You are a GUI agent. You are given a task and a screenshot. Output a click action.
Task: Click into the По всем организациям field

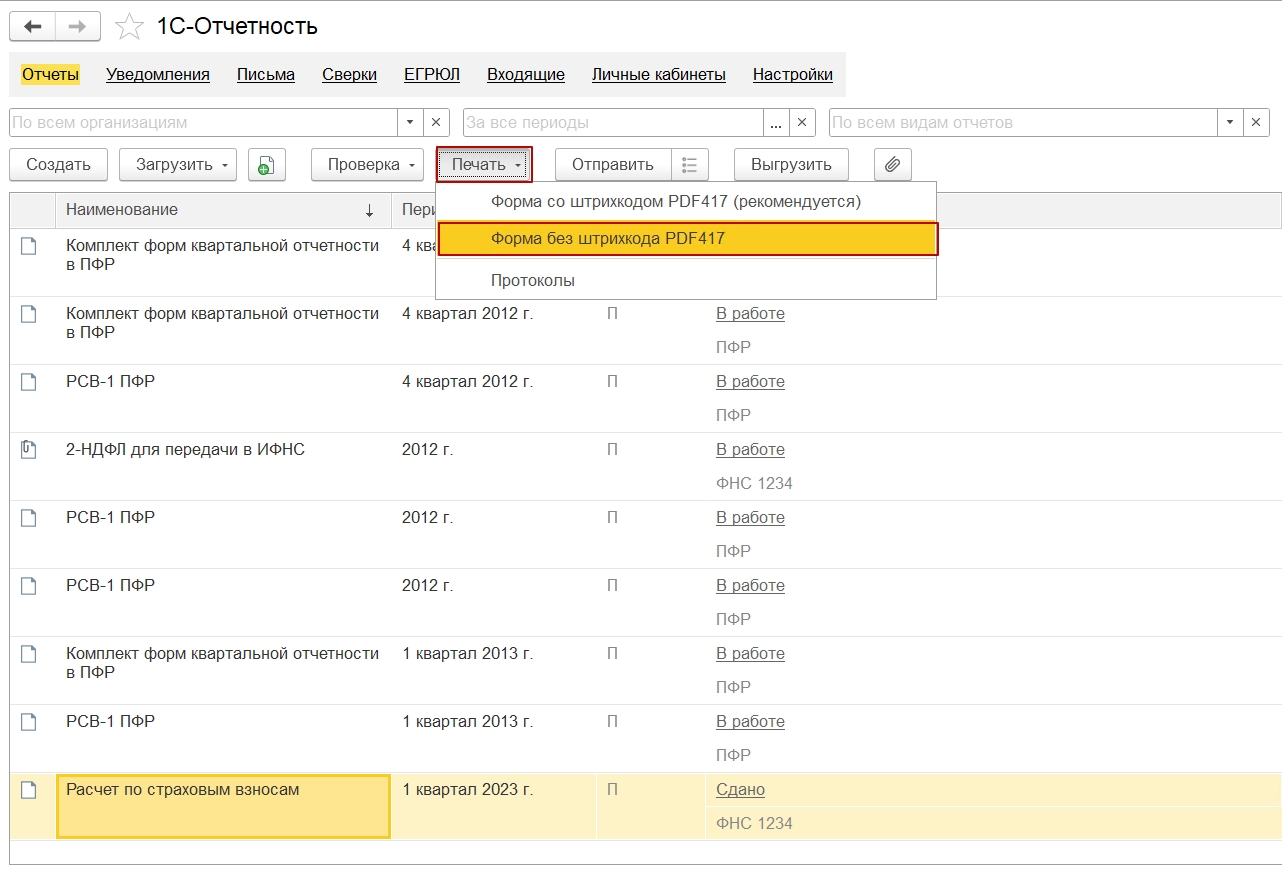click(203, 123)
